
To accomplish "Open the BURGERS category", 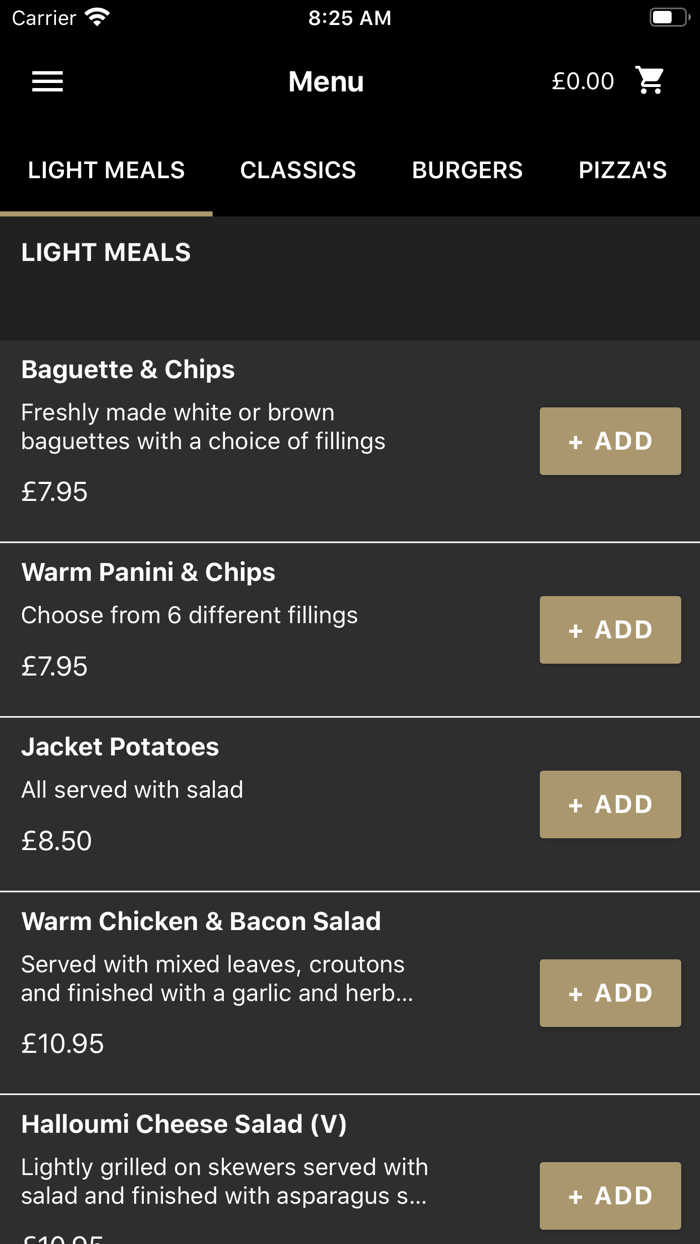I will (467, 170).
